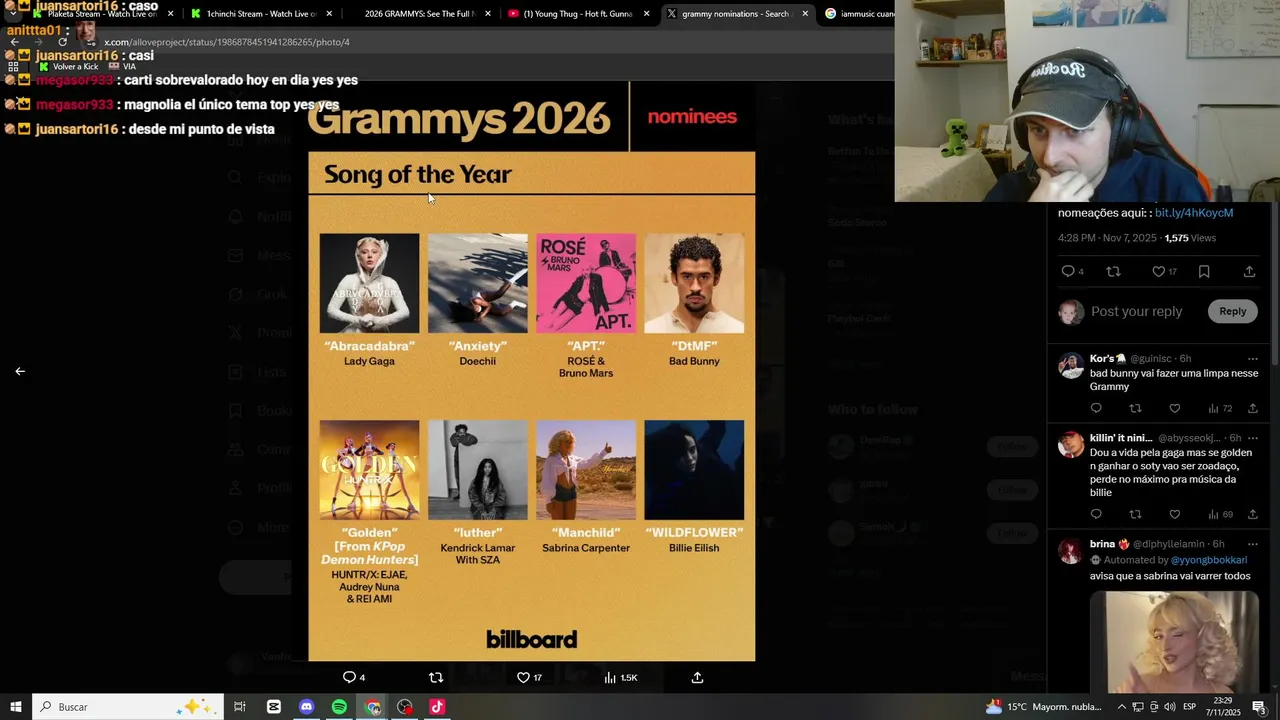Screen dimensions: 1280x720
Task: Open Spotify from taskbar
Action: (339, 706)
